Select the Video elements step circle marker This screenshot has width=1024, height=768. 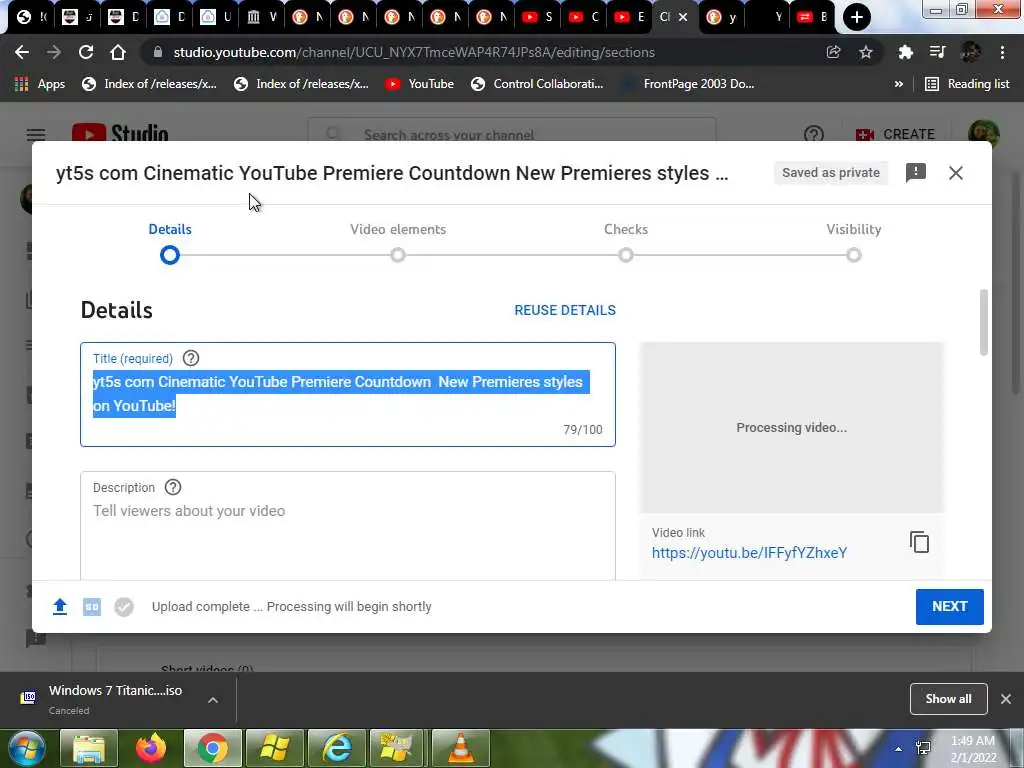click(x=398, y=255)
